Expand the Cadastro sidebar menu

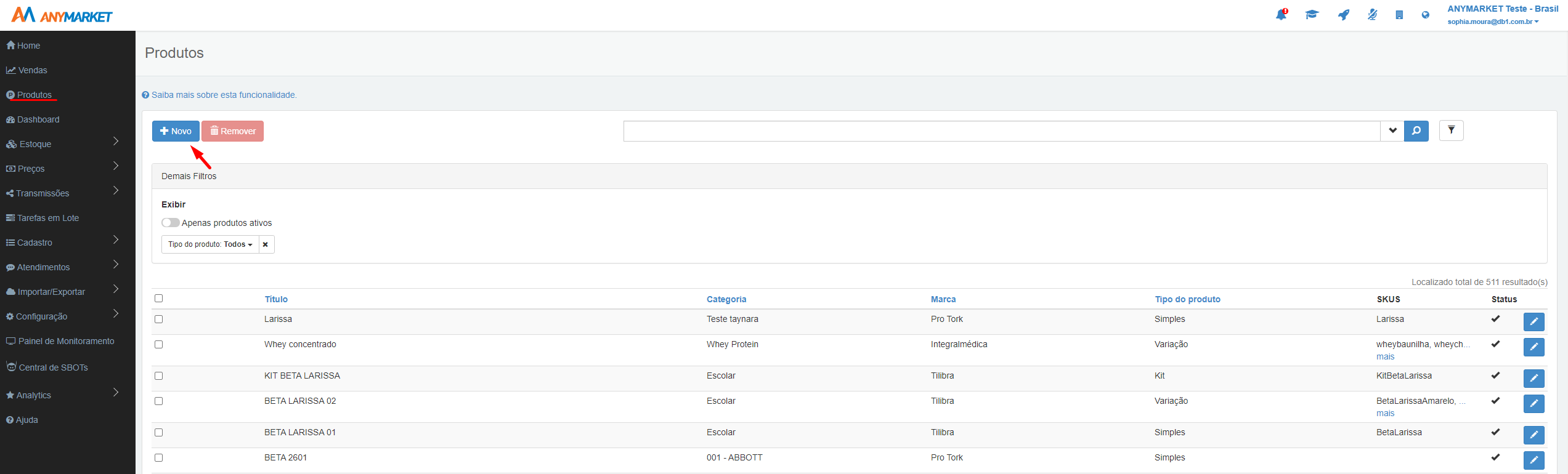(116, 240)
